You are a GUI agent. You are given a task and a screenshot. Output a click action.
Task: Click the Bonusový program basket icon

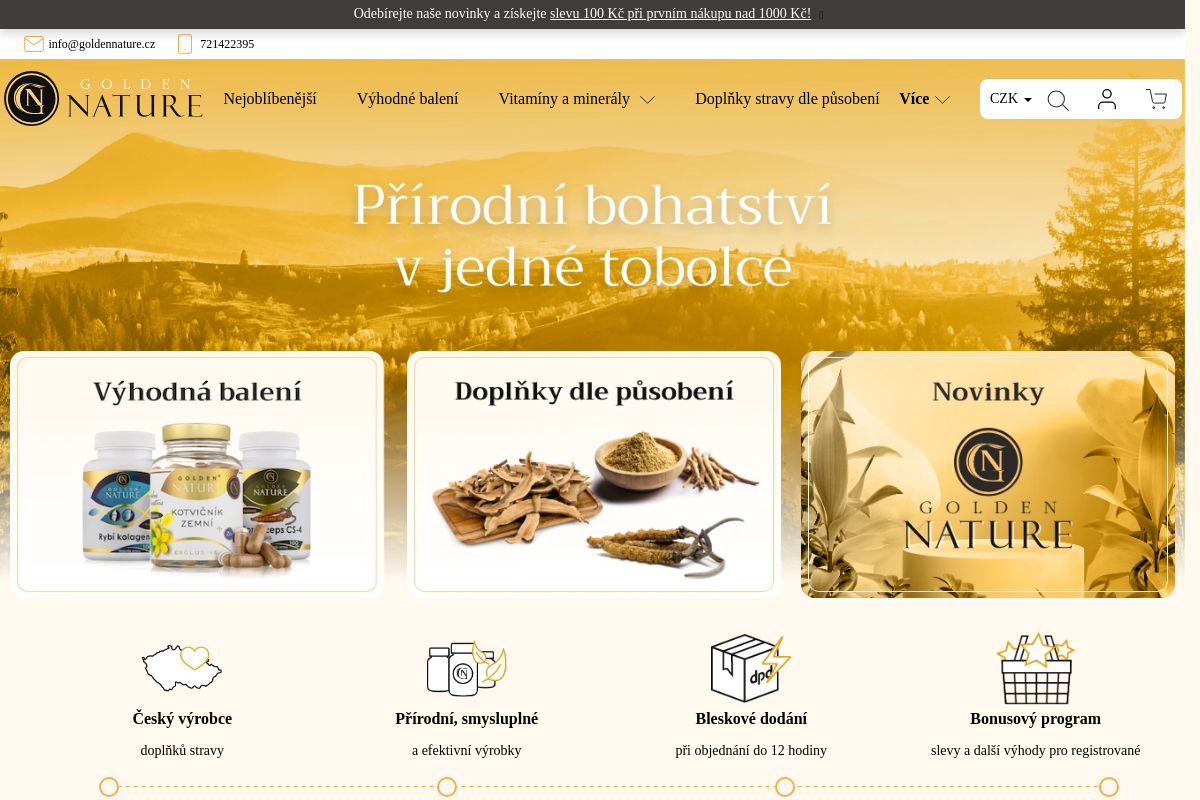1035,668
